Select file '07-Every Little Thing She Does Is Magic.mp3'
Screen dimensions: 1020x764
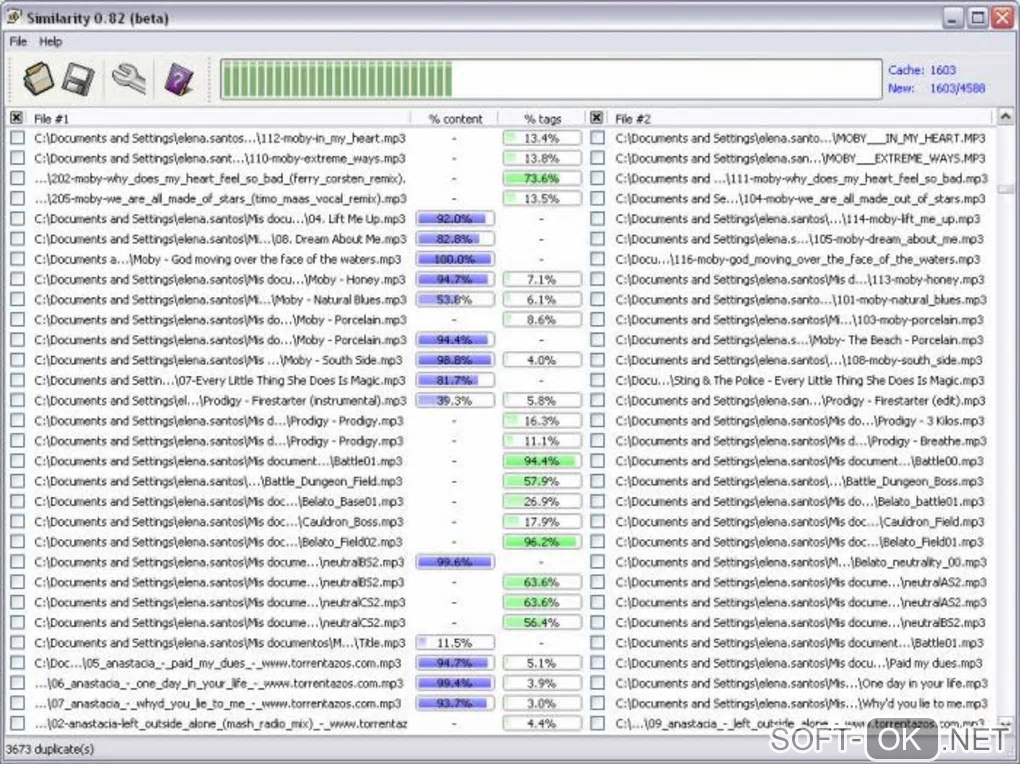(x=220, y=380)
